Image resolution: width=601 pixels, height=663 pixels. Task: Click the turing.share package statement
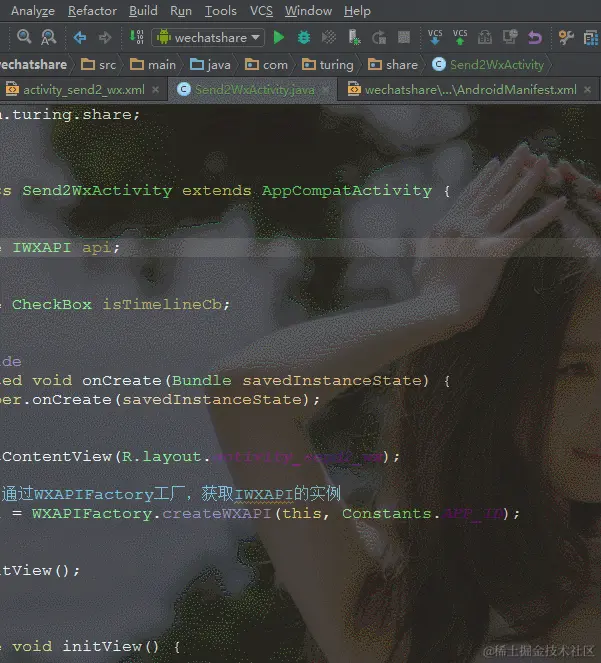click(71, 115)
